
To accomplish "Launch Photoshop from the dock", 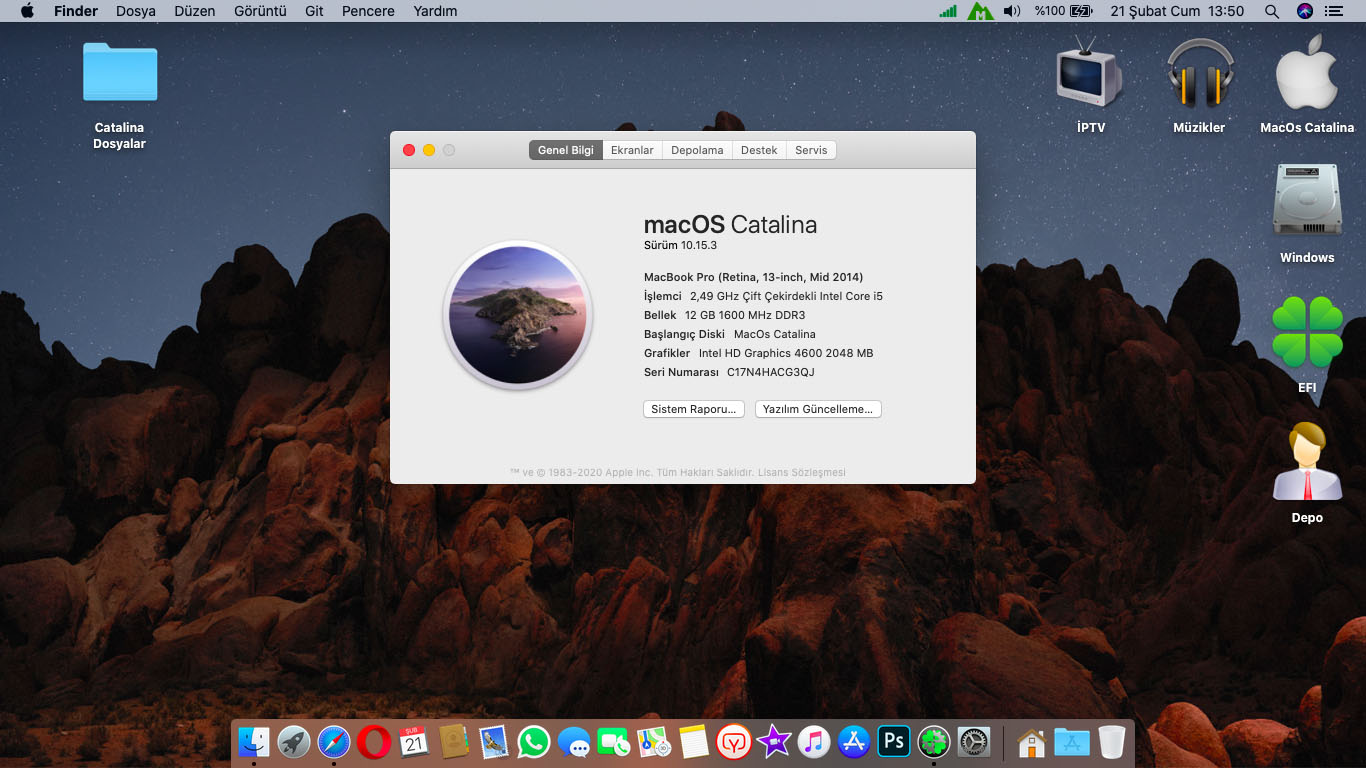I will coord(893,742).
